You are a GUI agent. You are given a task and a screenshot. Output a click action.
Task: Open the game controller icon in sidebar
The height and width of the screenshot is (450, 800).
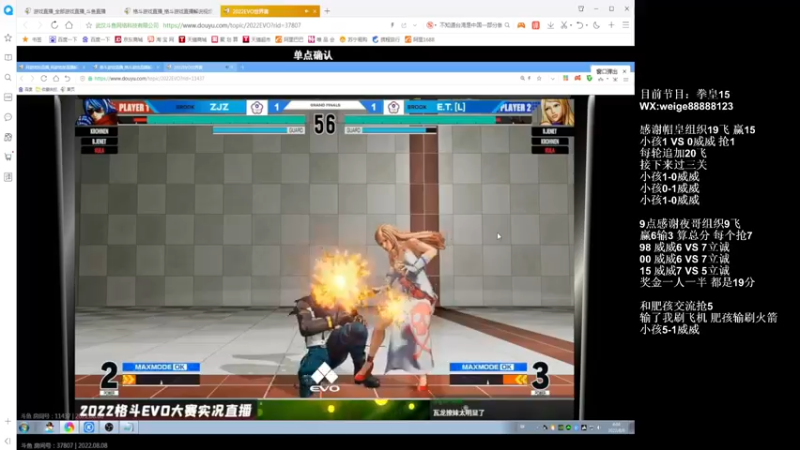(8, 137)
